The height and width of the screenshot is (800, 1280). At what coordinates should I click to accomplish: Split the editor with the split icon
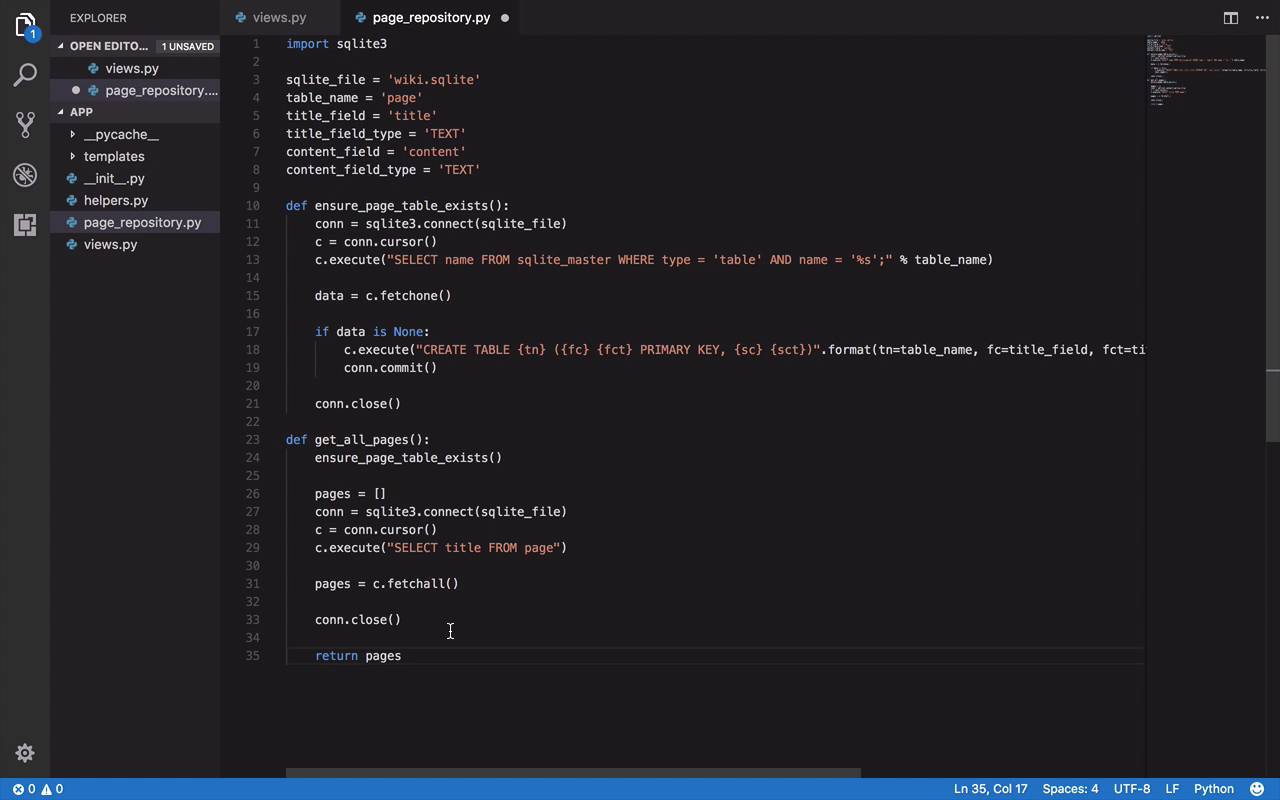[x=1231, y=18]
